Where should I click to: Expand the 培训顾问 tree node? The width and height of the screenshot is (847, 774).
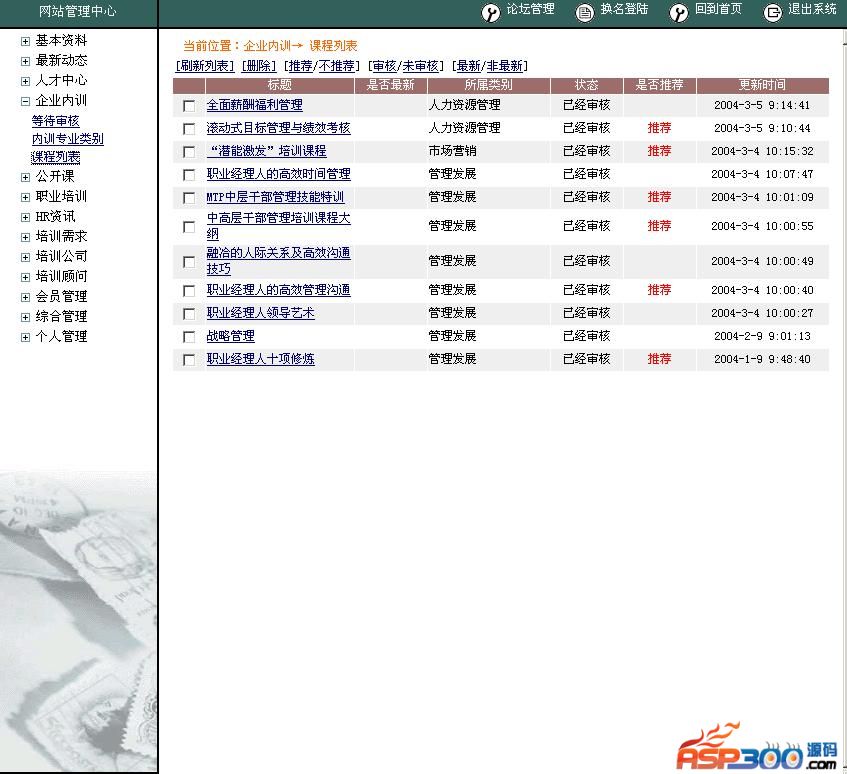coord(25,277)
